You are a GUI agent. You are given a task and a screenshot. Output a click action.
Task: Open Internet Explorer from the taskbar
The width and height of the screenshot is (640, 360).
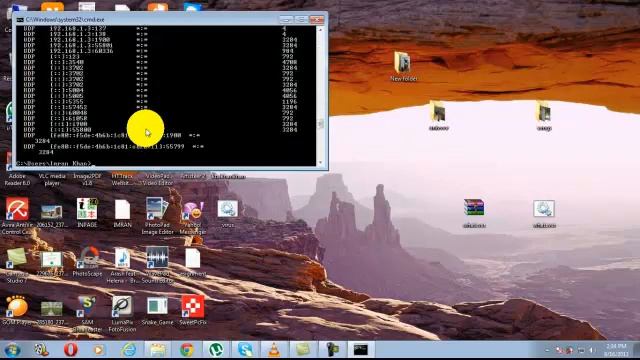[128, 350]
